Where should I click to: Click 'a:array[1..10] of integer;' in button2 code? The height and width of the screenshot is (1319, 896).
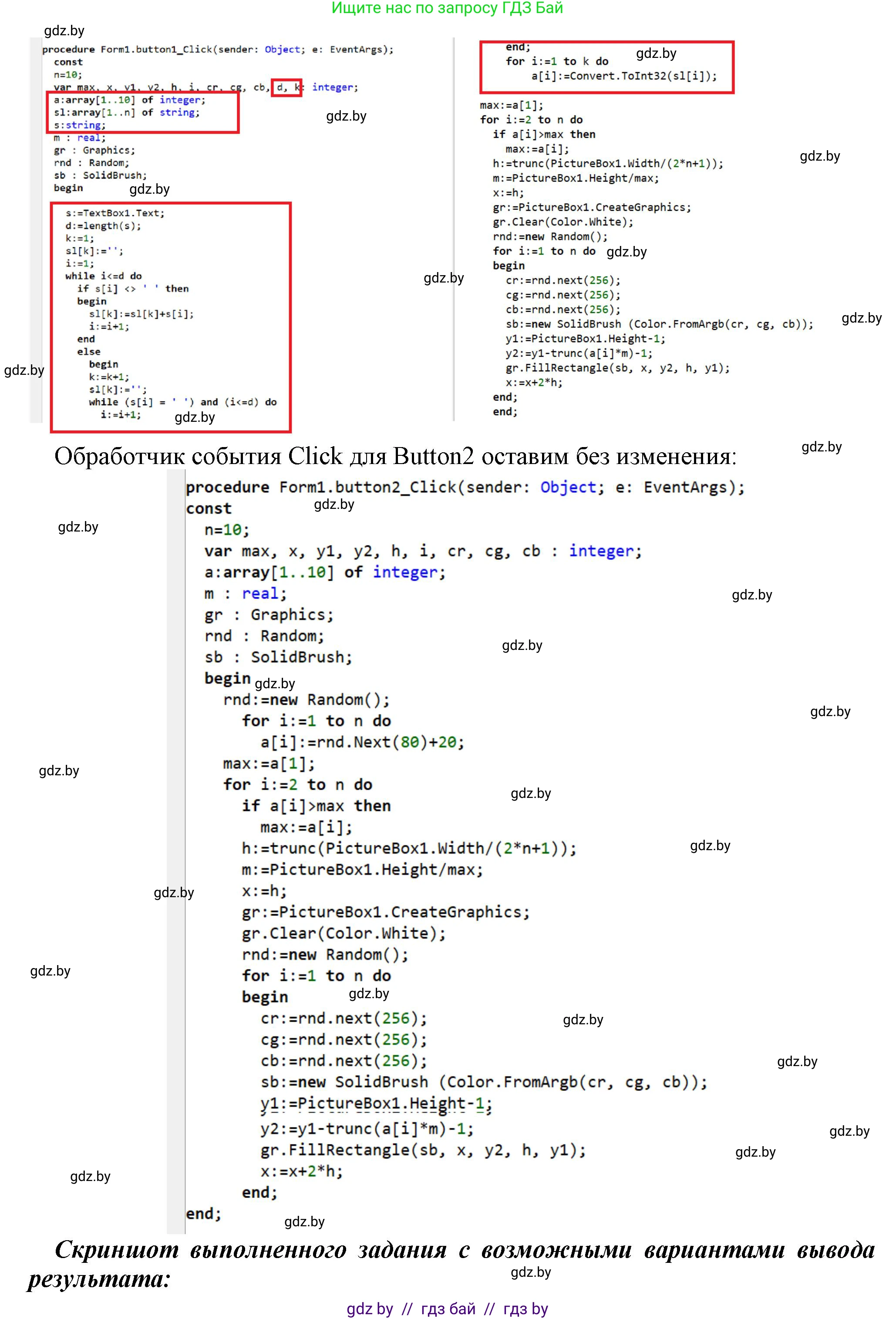(x=325, y=572)
